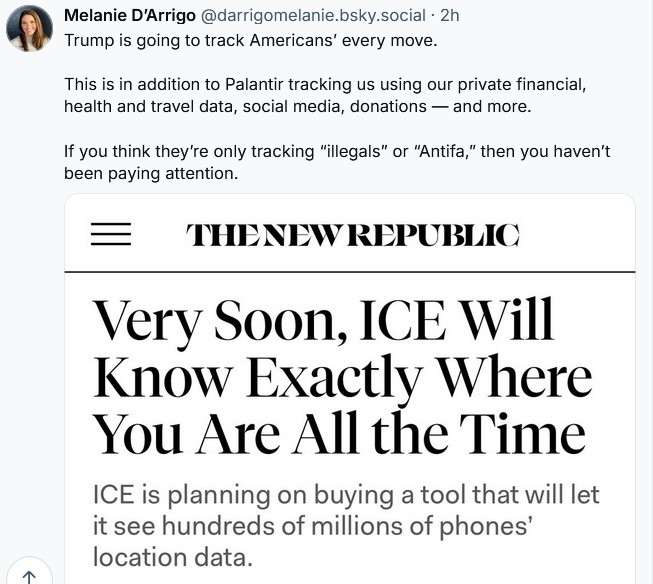Click the 2h post timestamp
This screenshot has height=584, width=653.
point(450,16)
